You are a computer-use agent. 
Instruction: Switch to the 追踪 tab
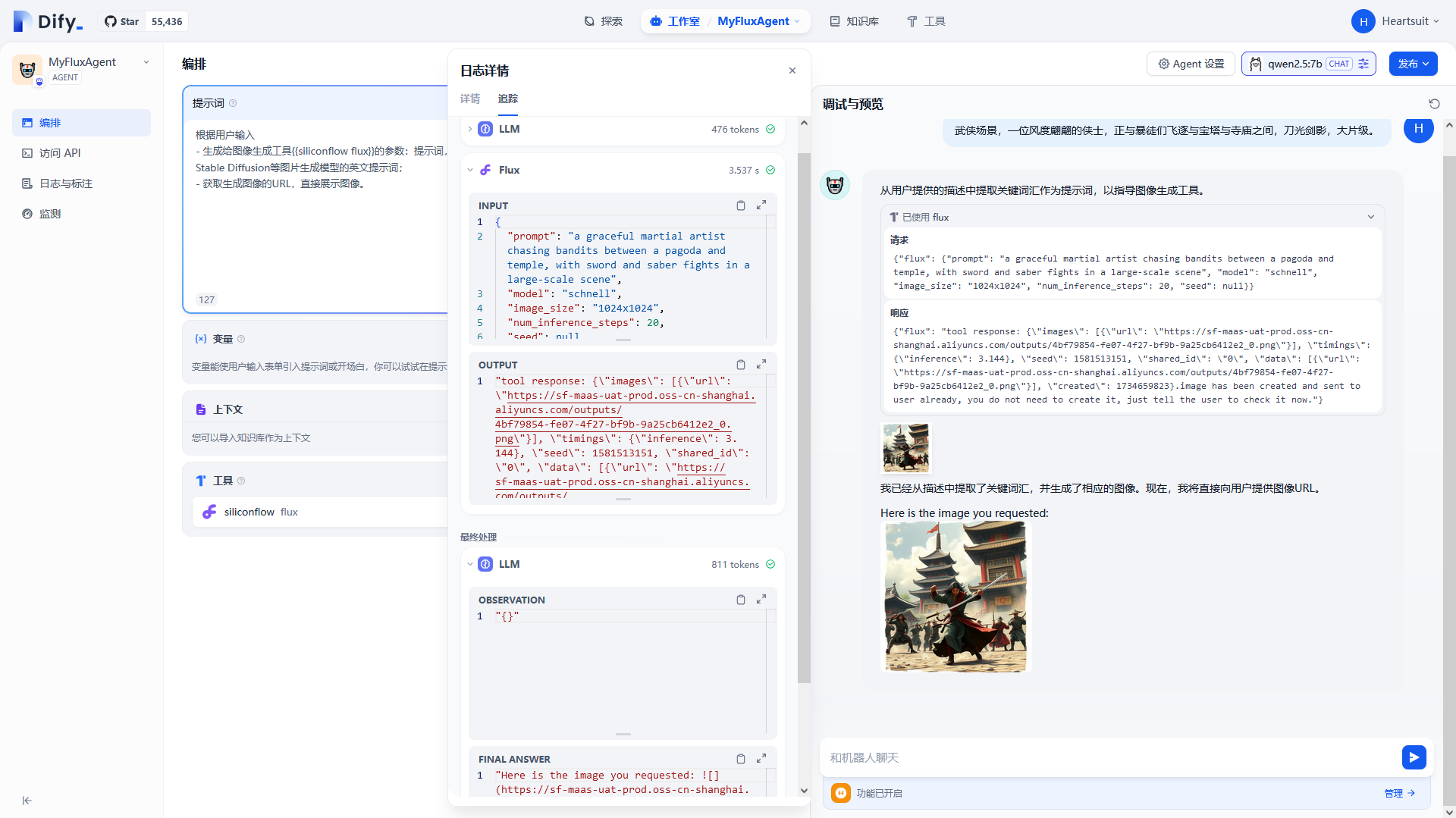click(x=508, y=99)
